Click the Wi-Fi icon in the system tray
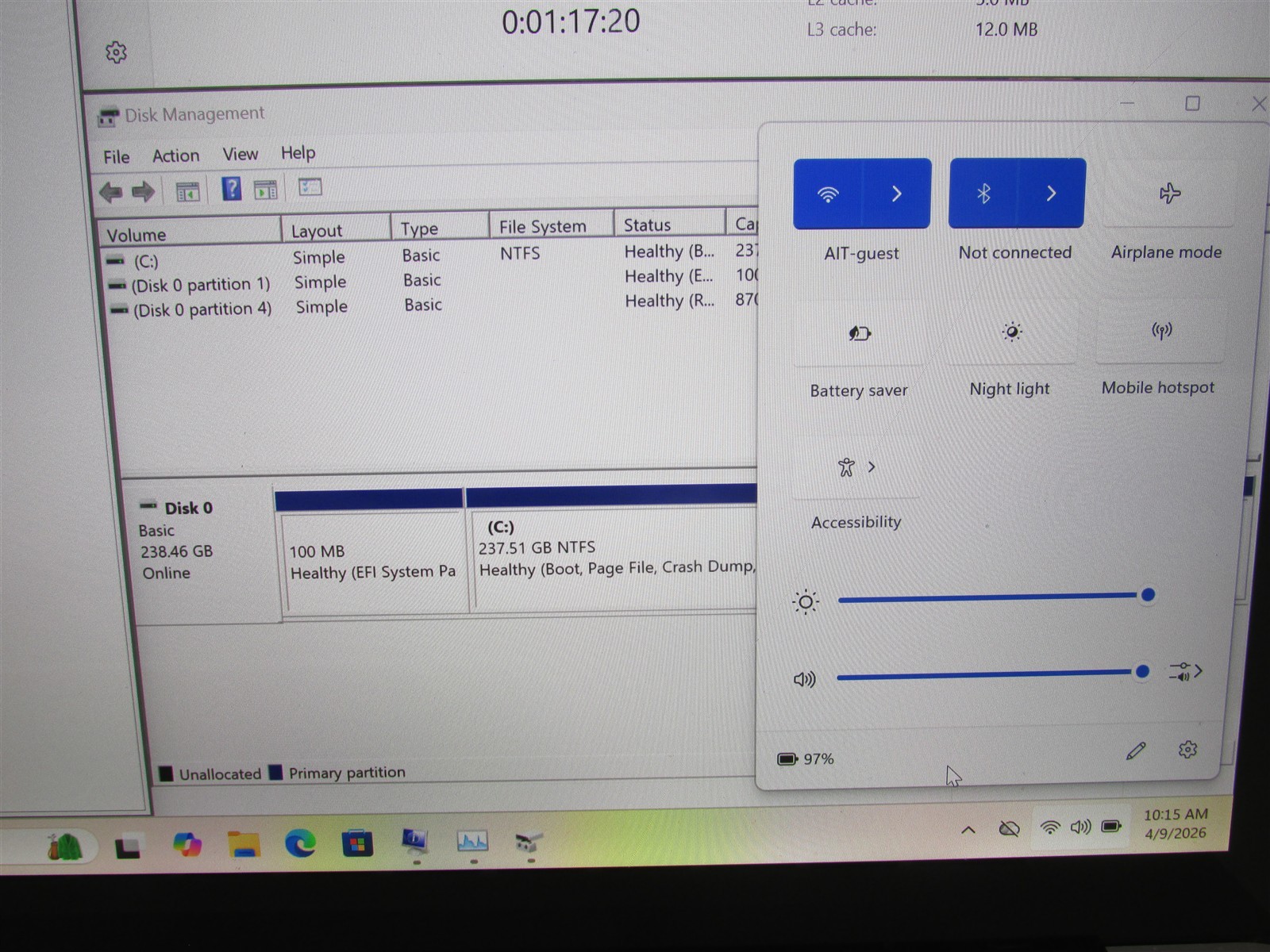The width and height of the screenshot is (1270, 952). 1050,827
